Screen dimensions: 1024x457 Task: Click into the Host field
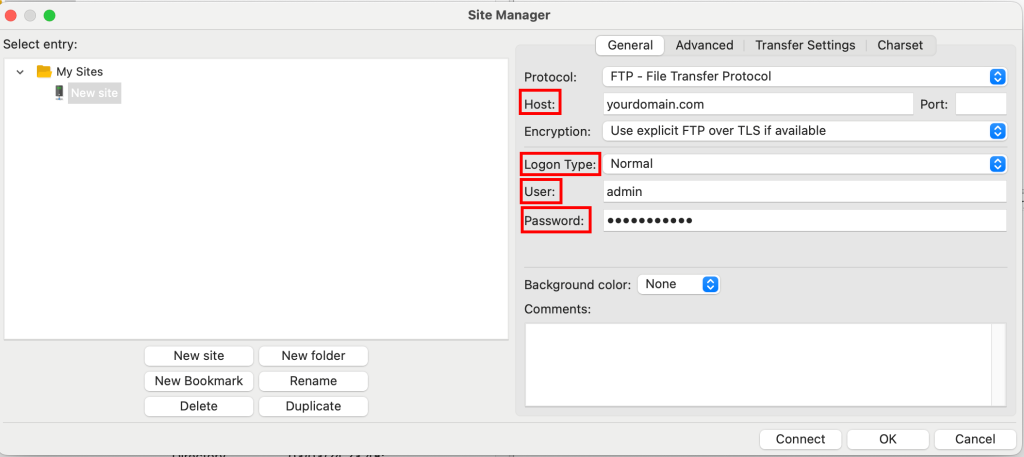(757, 103)
